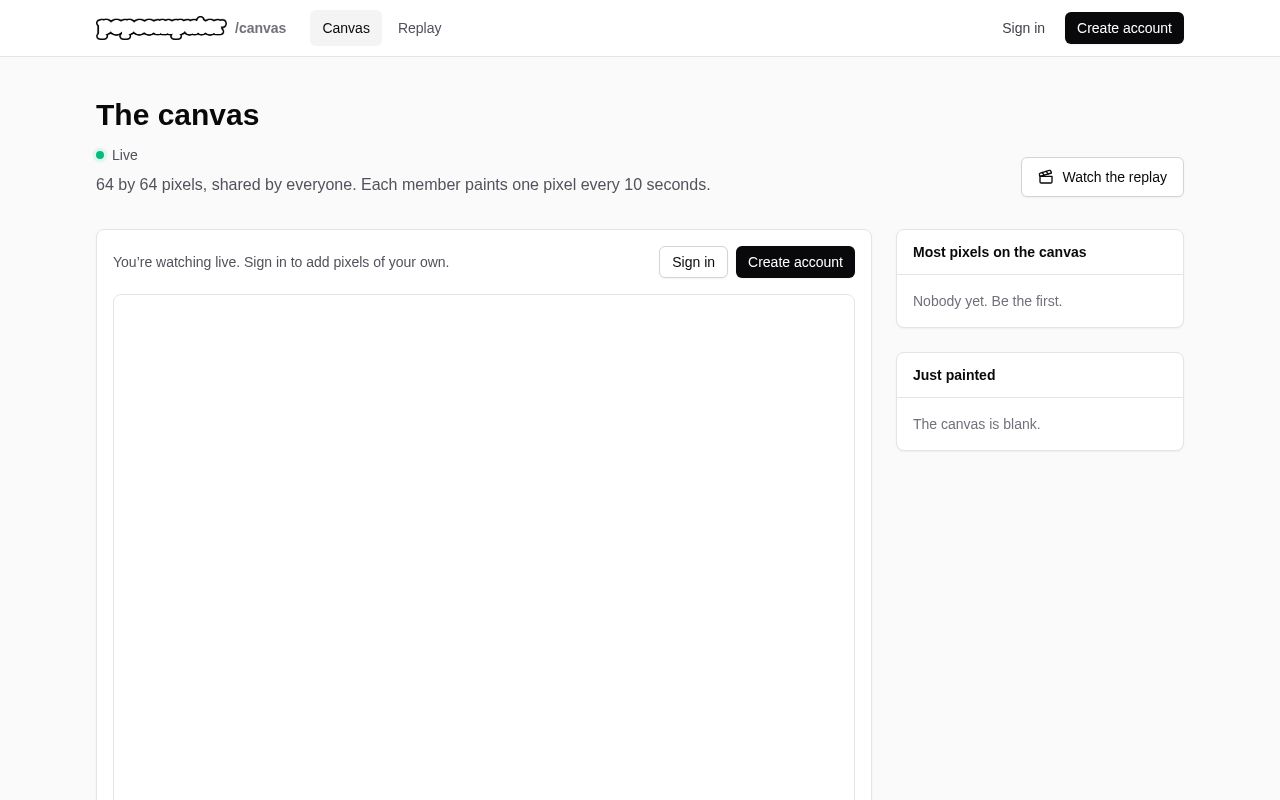Click Sign in above the canvas
Image resolution: width=1280 pixels, height=800 pixels.
693,262
